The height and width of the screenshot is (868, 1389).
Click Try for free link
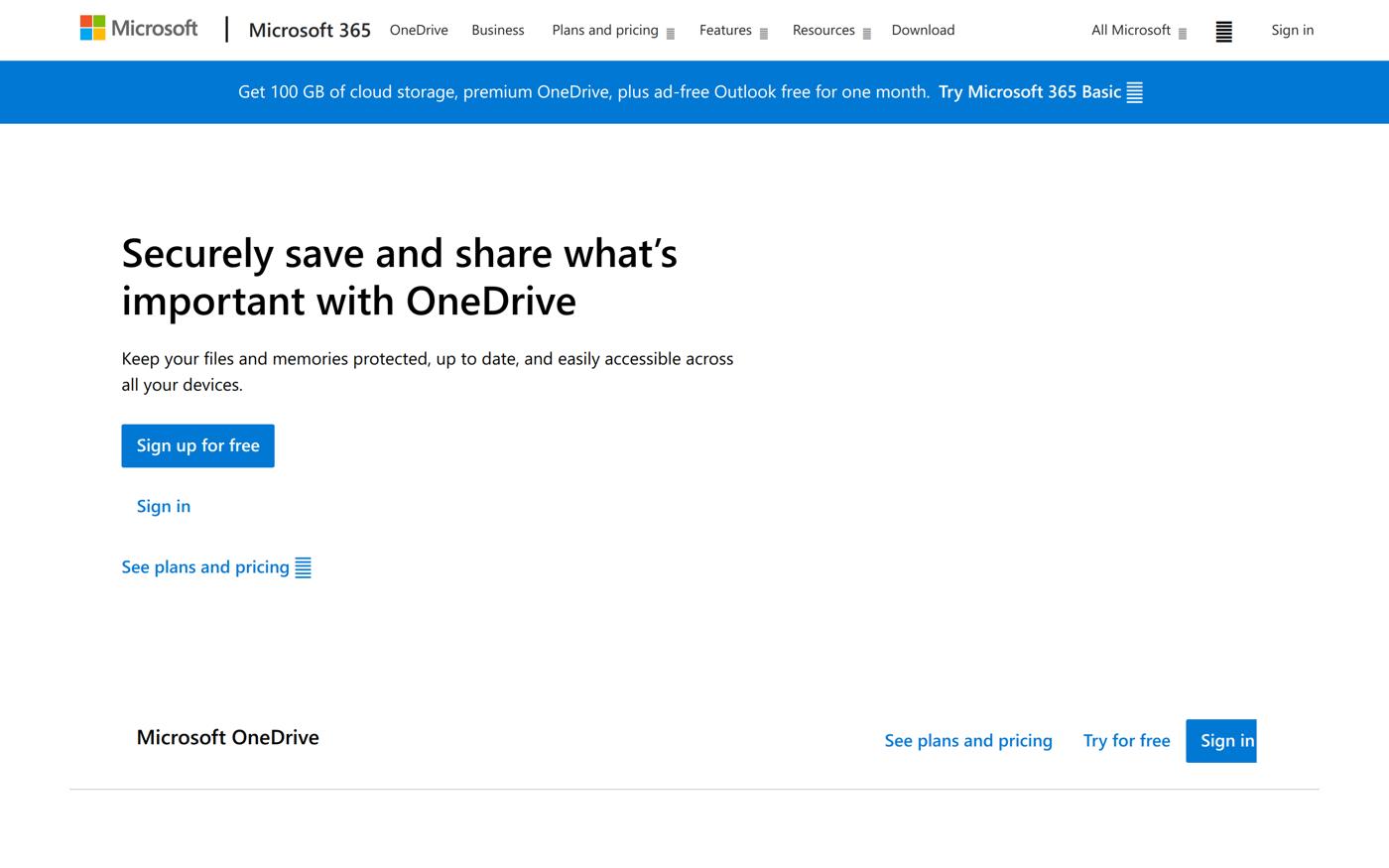(x=1127, y=741)
